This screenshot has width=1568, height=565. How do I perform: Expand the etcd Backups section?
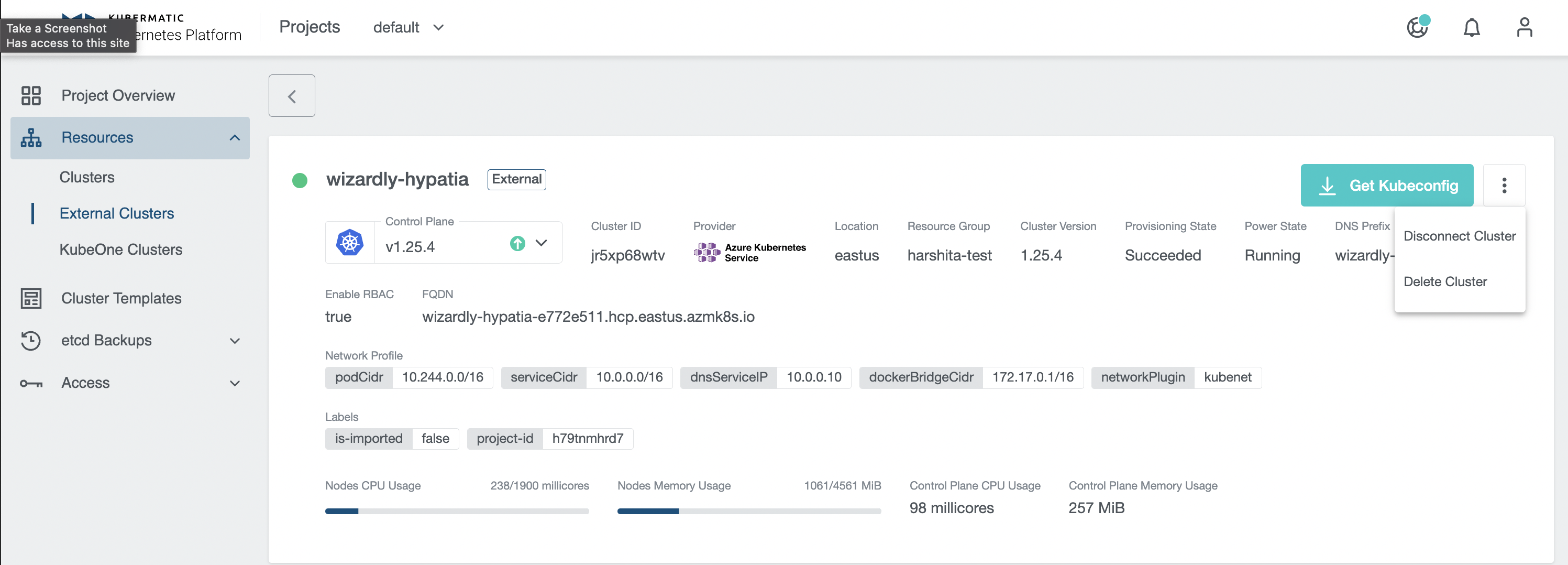click(235, 340)
